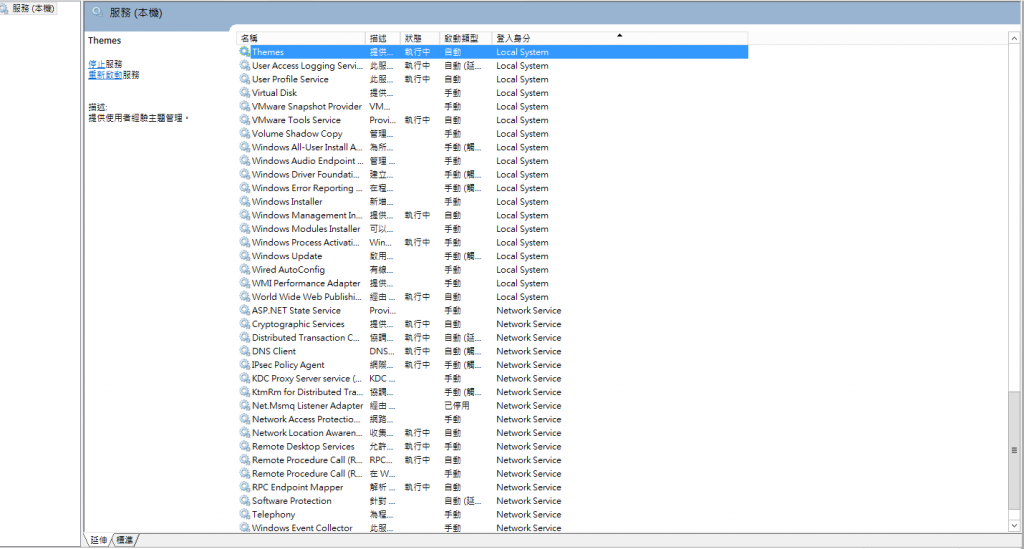The height and width of the screenshot is (549, 1024).
Task: Click the gear icon beside WMI Performance Adapter
Action: coord(245,283)
